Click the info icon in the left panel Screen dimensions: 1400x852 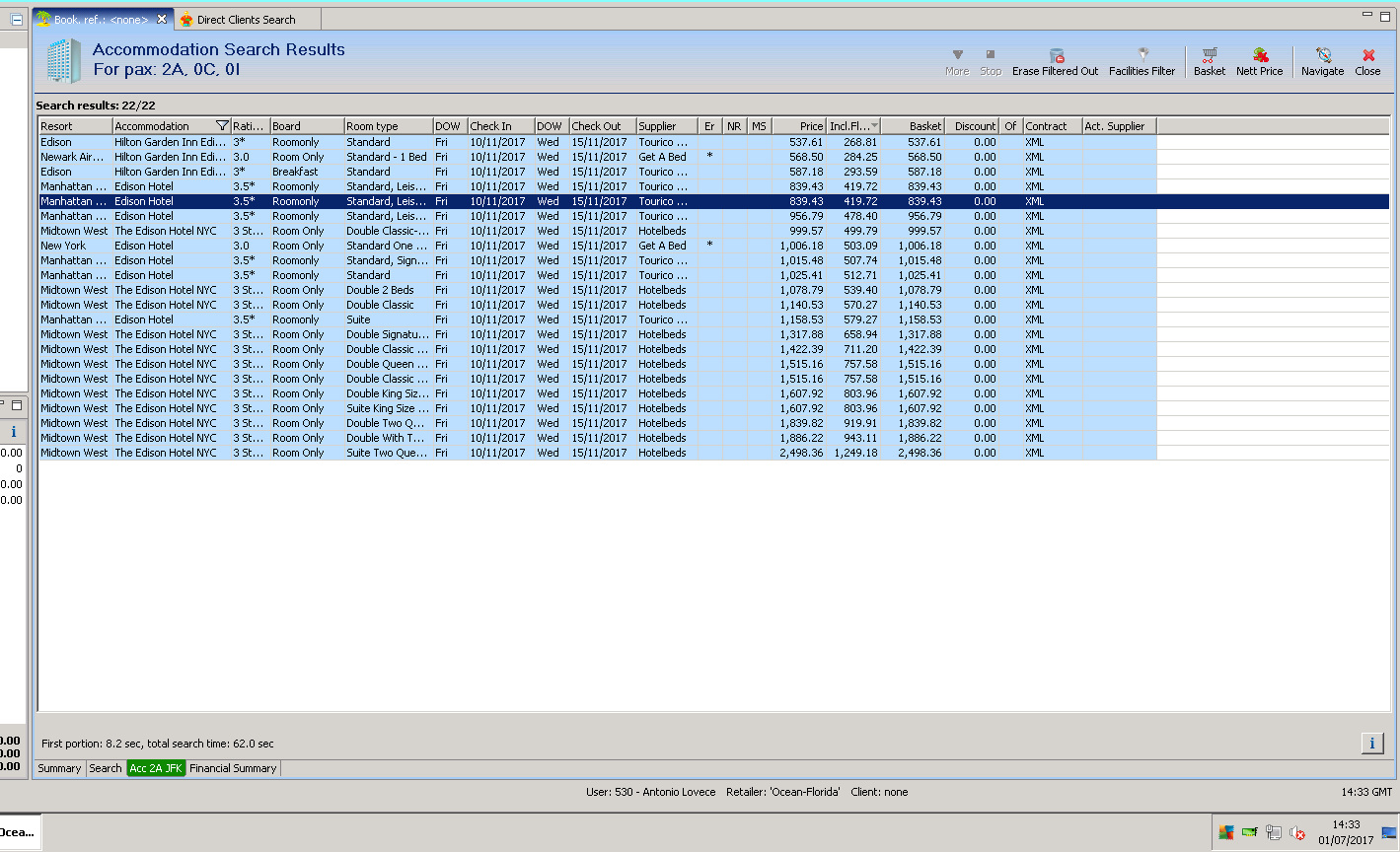[x=13, y=432]
